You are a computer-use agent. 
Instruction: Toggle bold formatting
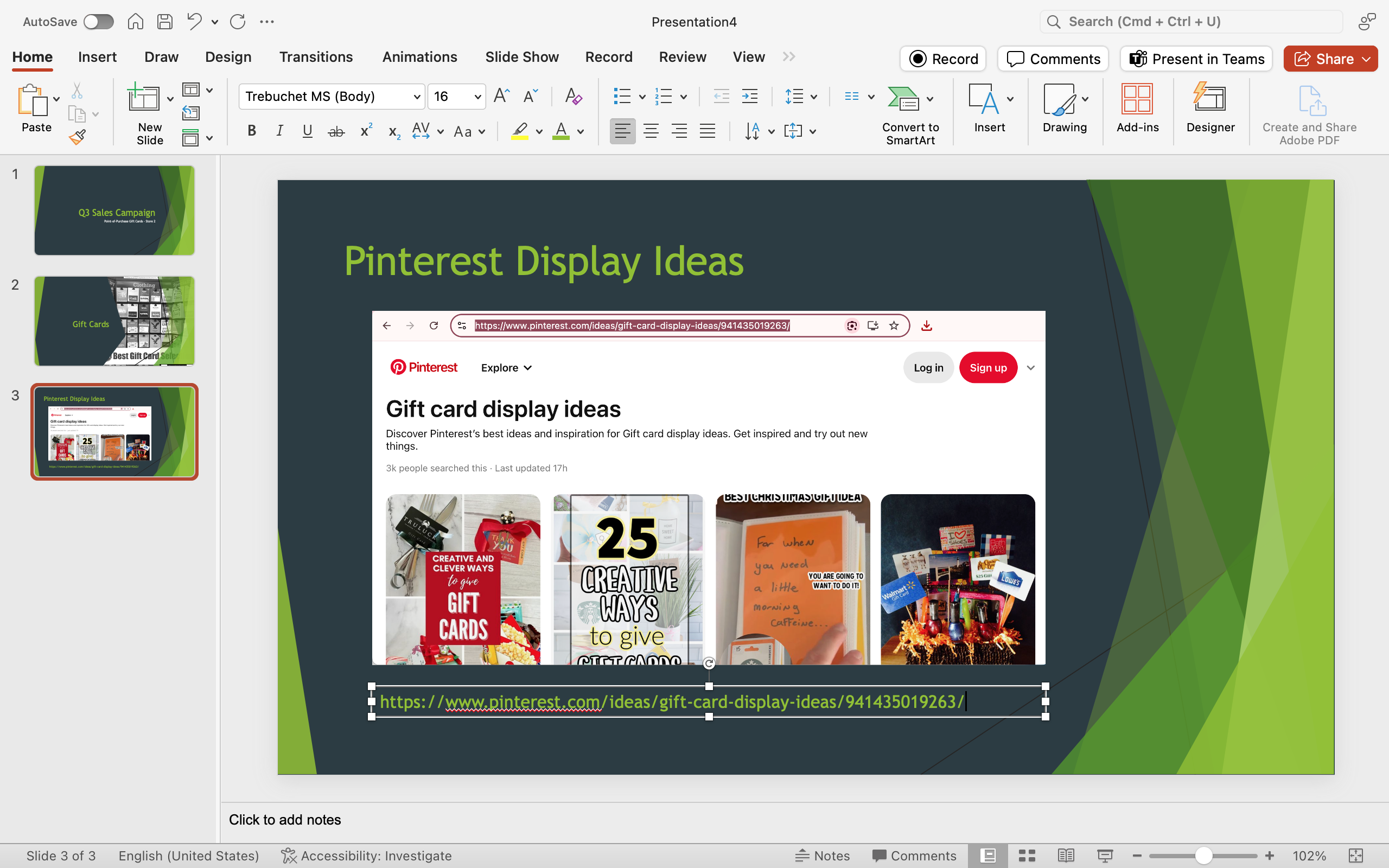pyautogui.click(x=251, y=131)
